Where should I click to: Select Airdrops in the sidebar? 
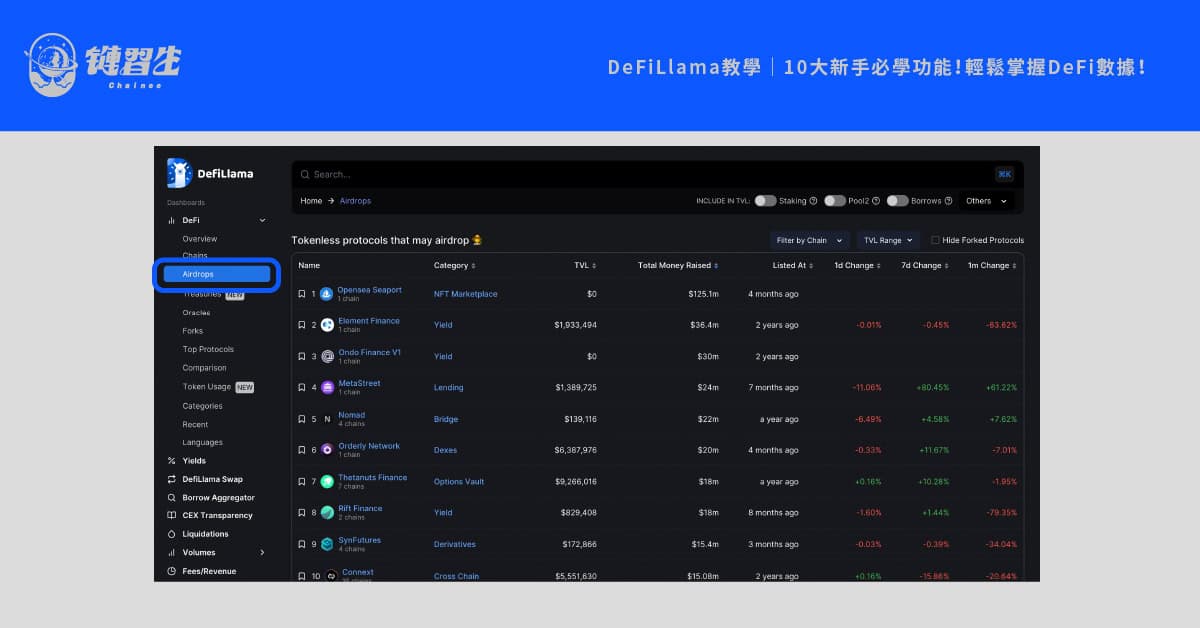pyautogui.click(x=215, y=274)
